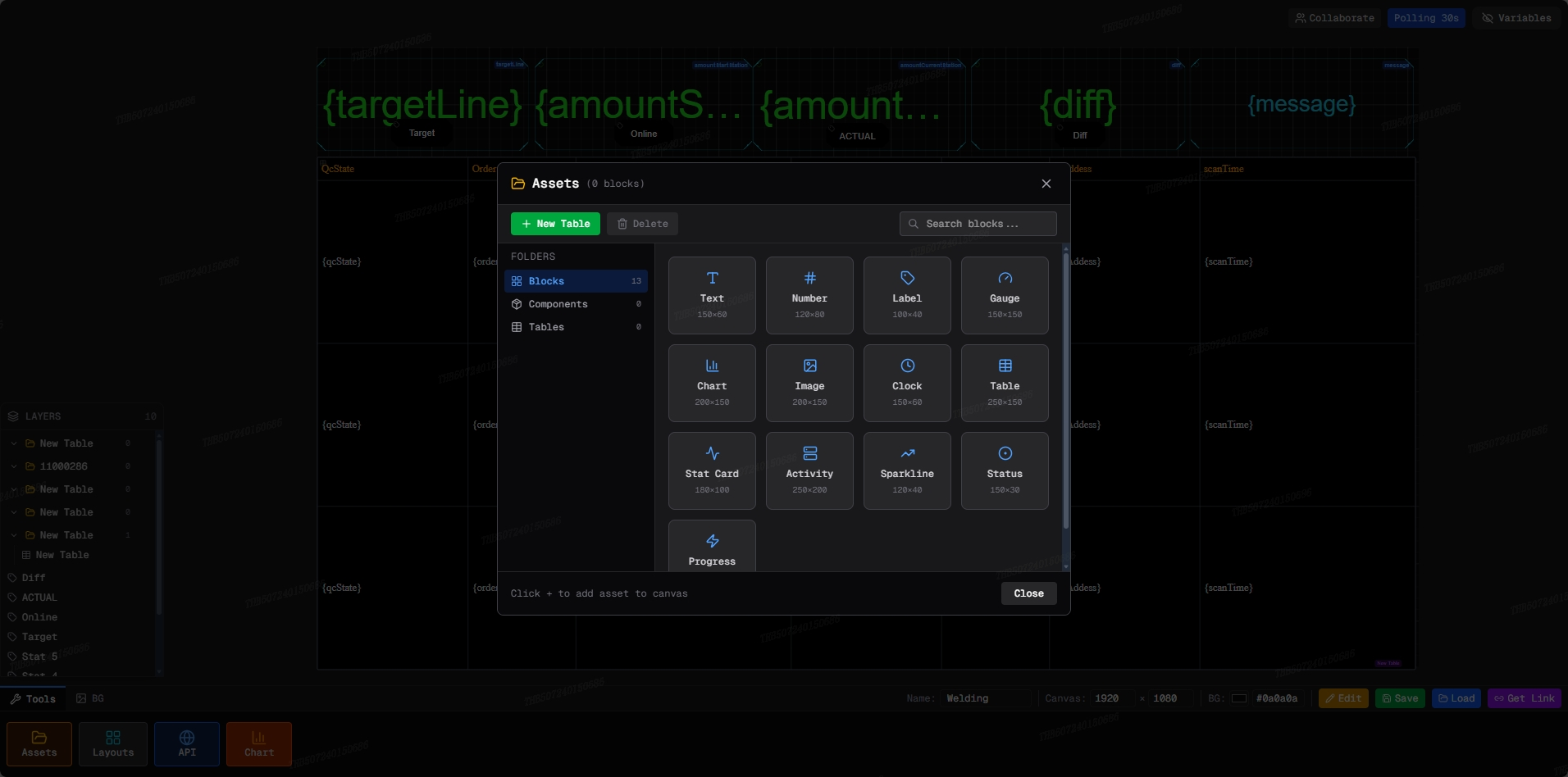Click the {targetLine} stat card on canvas
Screen dimensions: 1568x777
point(422,104)
